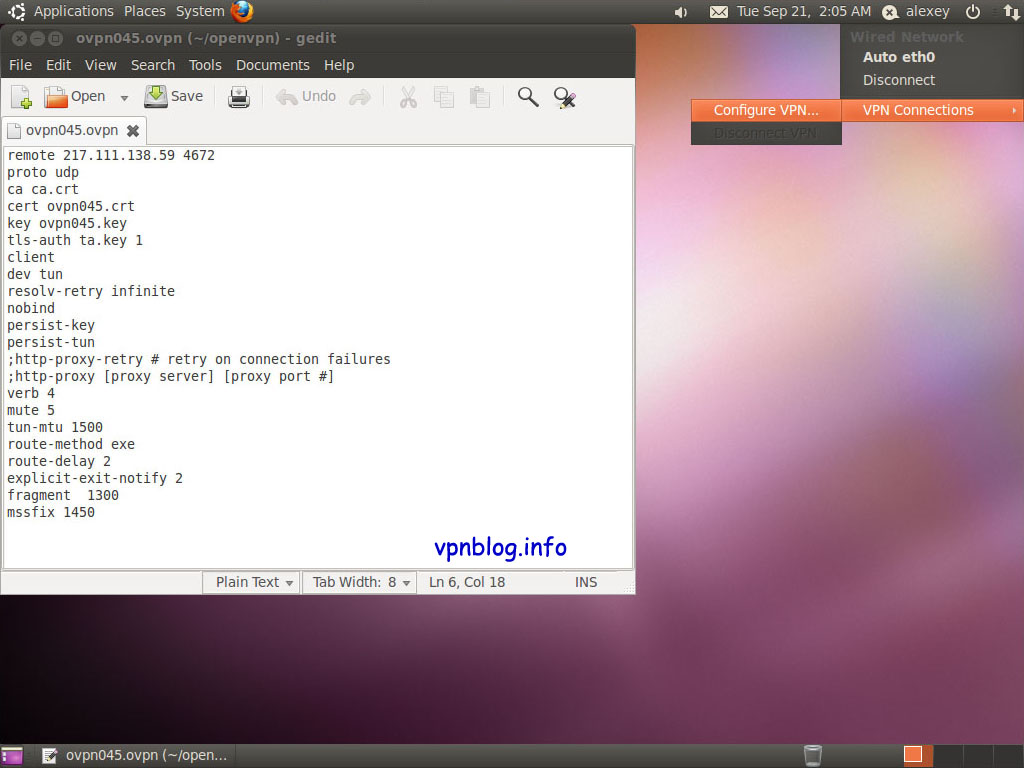Open the System menu
Viewport: 1024px width, 768px height.
click(200, 11)
